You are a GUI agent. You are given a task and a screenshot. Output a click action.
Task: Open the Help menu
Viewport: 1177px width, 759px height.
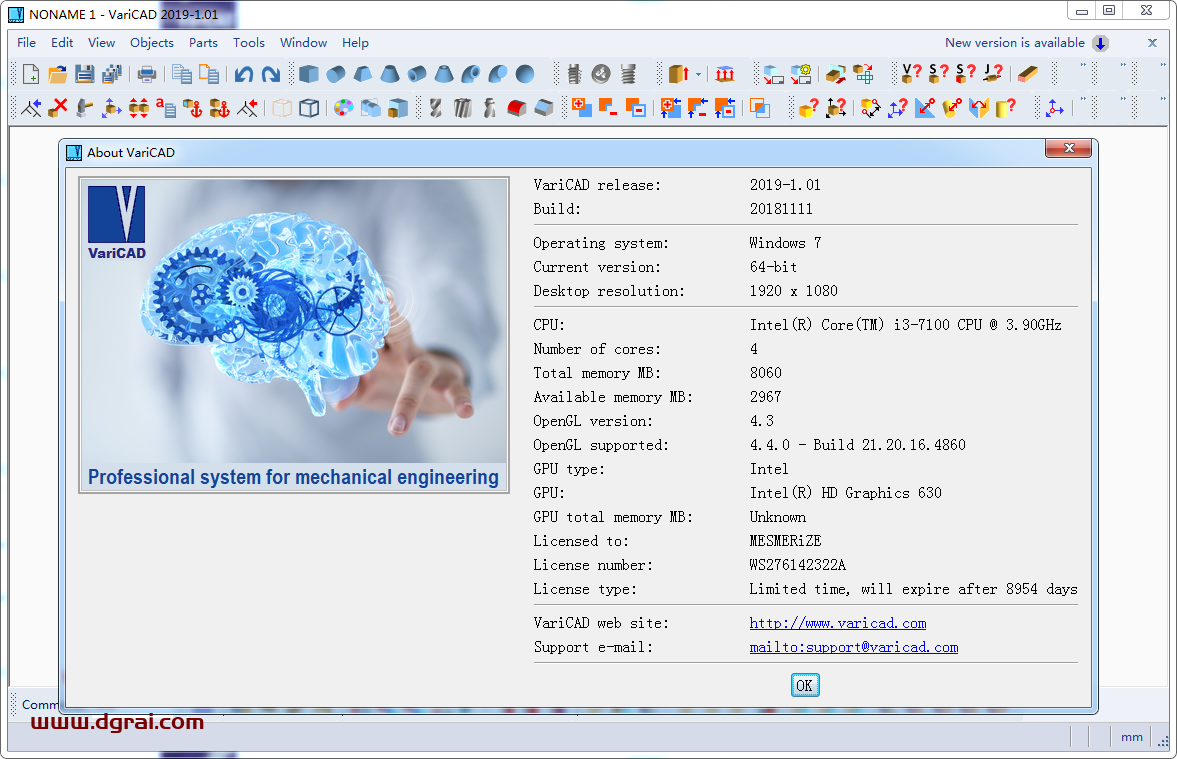355,43
